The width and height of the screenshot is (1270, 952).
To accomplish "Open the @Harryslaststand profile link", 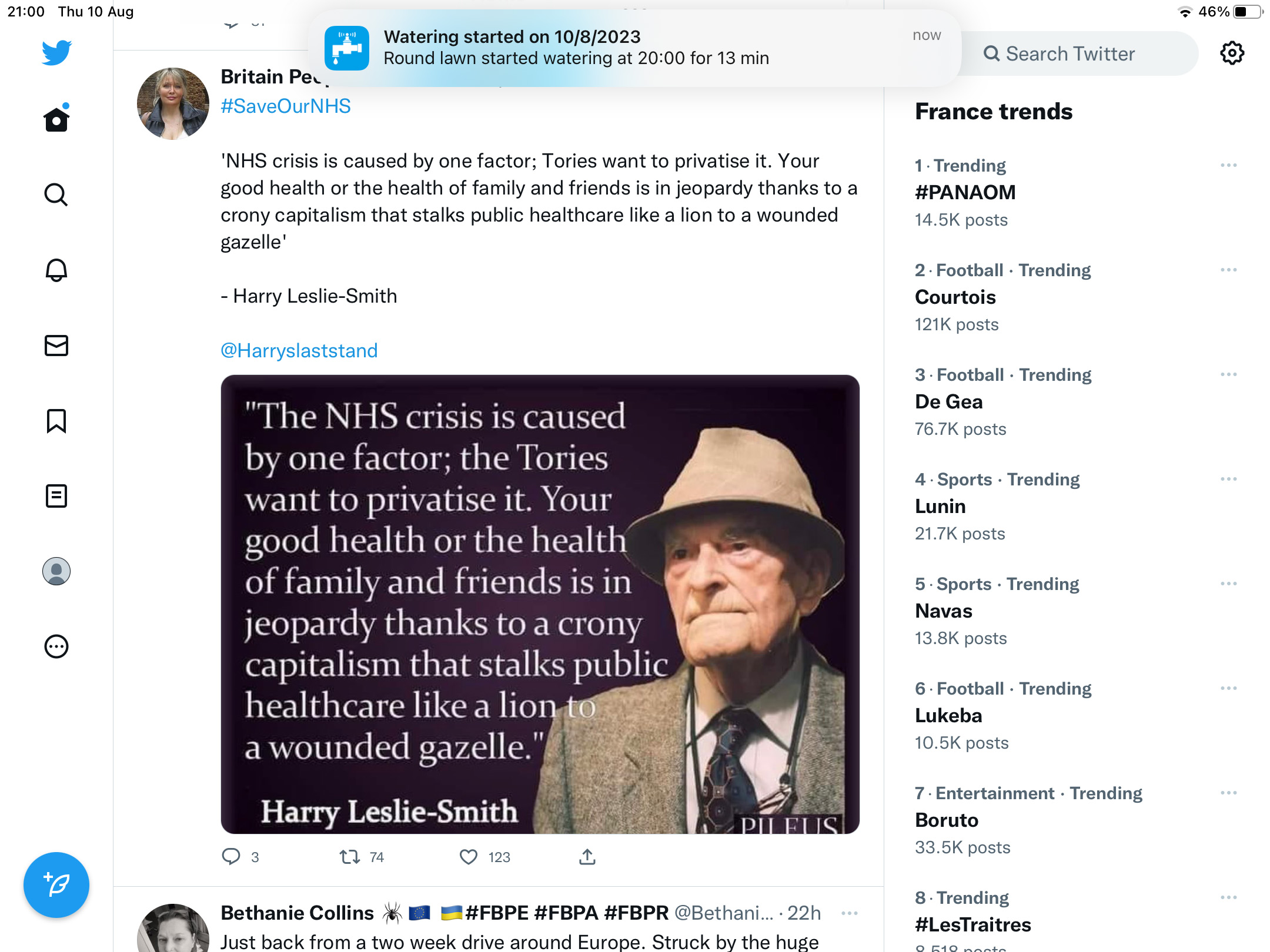I will coord(299,351).
